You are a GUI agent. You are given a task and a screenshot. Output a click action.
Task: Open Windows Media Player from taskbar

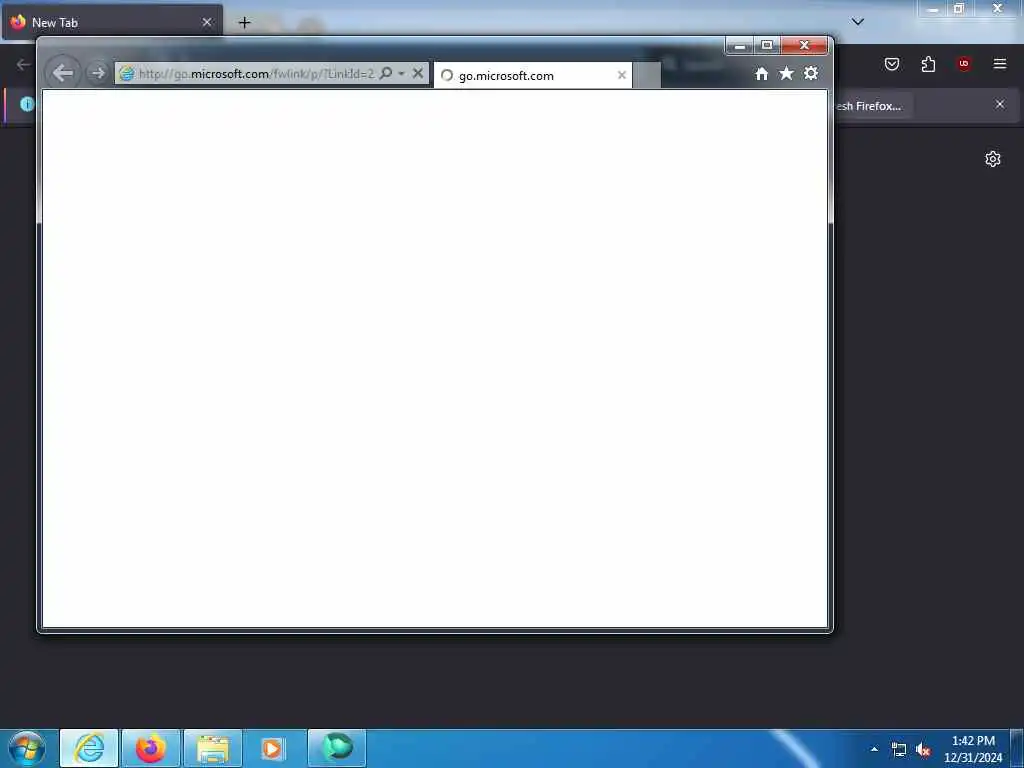click(273, 748)
